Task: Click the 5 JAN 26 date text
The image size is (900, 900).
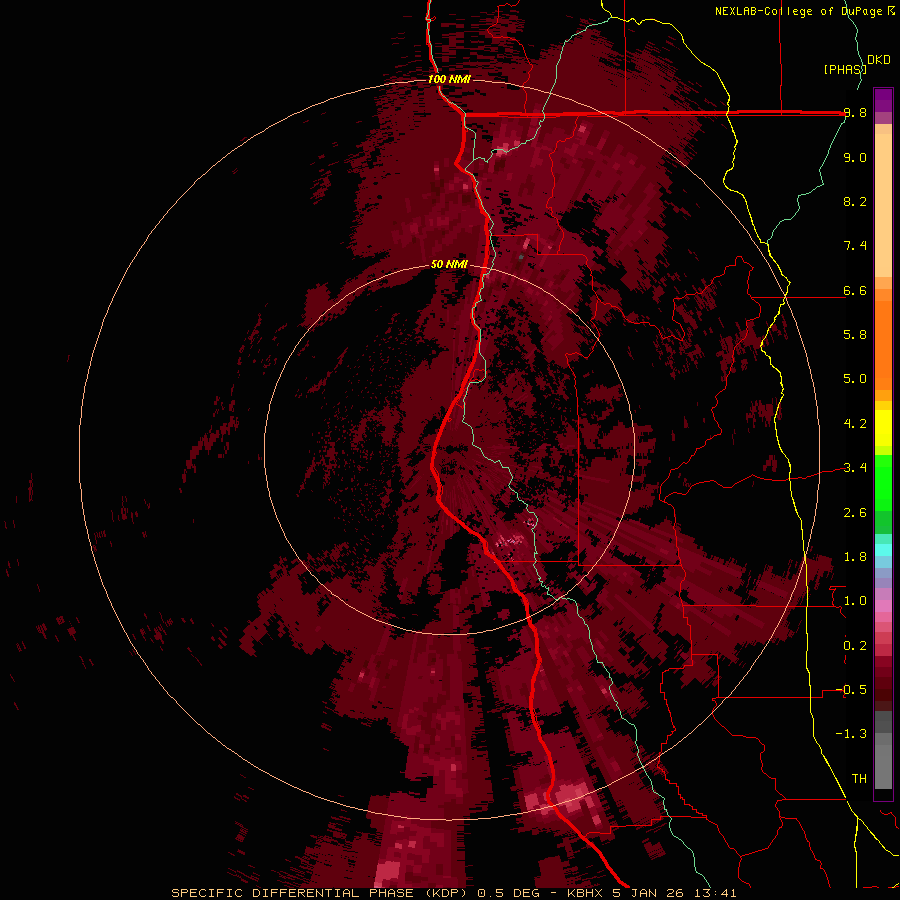Action: (651, 893)
